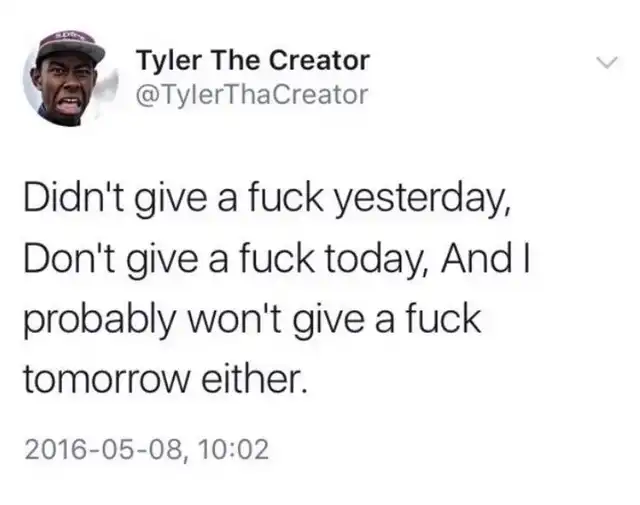Viewport: 640px width, 505px height.
Task: Click the word 'yesterday,' in the tweet
Action: (422, 200)
